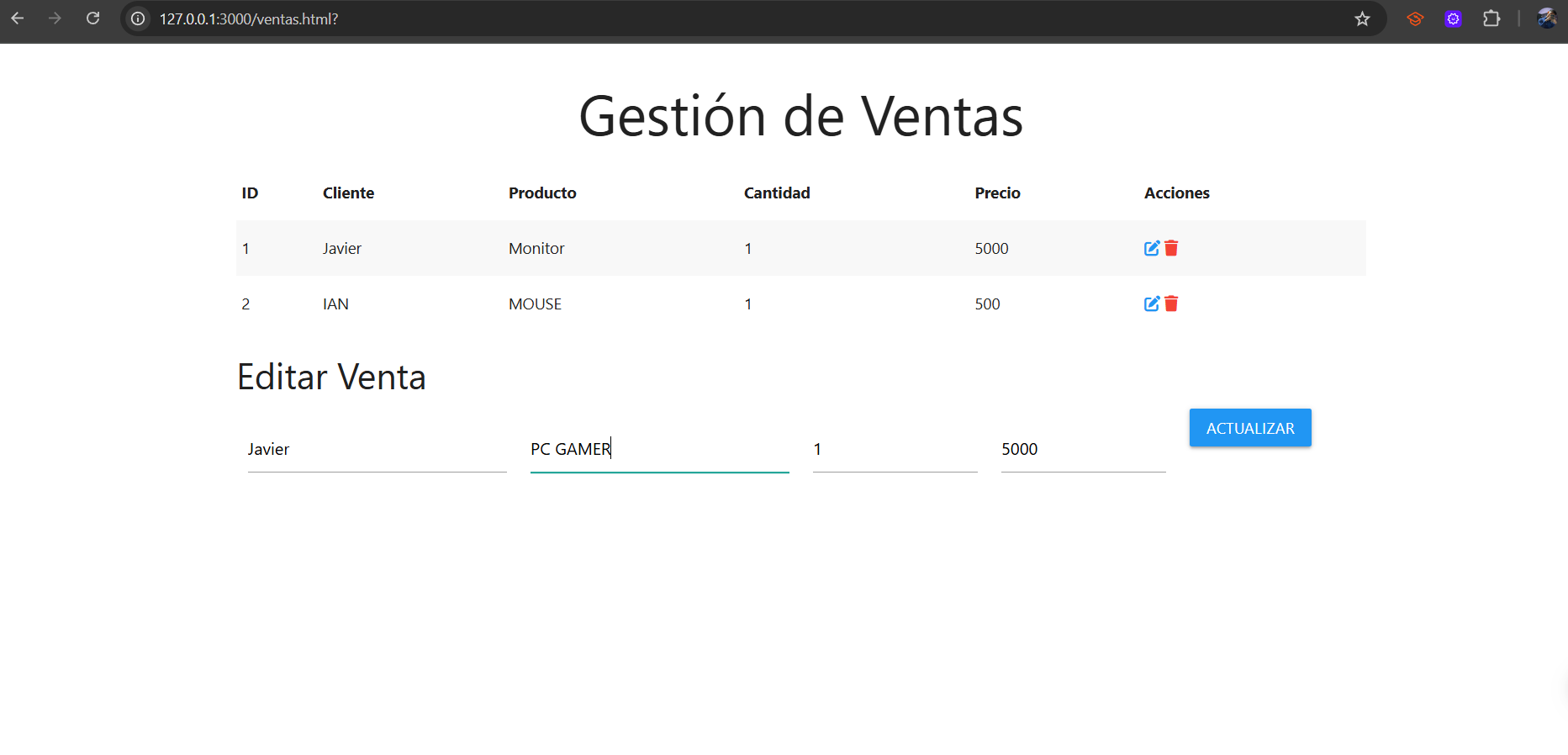The image size is (1568, 755).
Task: Click the Cliente column header
Action: [x=348, y=193]
